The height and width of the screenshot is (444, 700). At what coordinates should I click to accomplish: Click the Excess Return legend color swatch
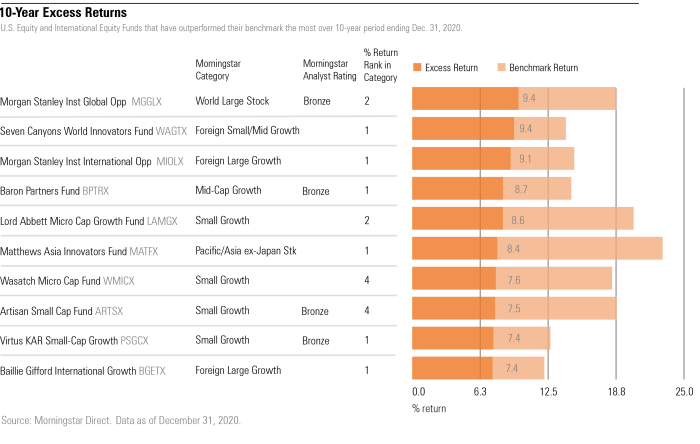point(417,68)
